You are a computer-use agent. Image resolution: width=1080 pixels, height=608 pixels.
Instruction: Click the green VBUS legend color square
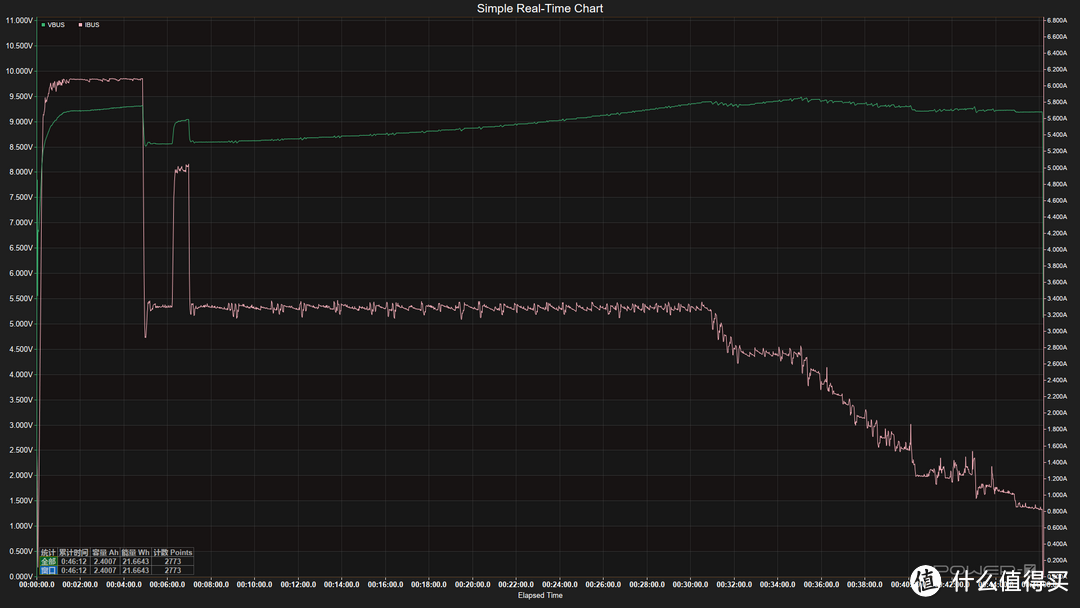pyautogui.click(x=43, y=25)
